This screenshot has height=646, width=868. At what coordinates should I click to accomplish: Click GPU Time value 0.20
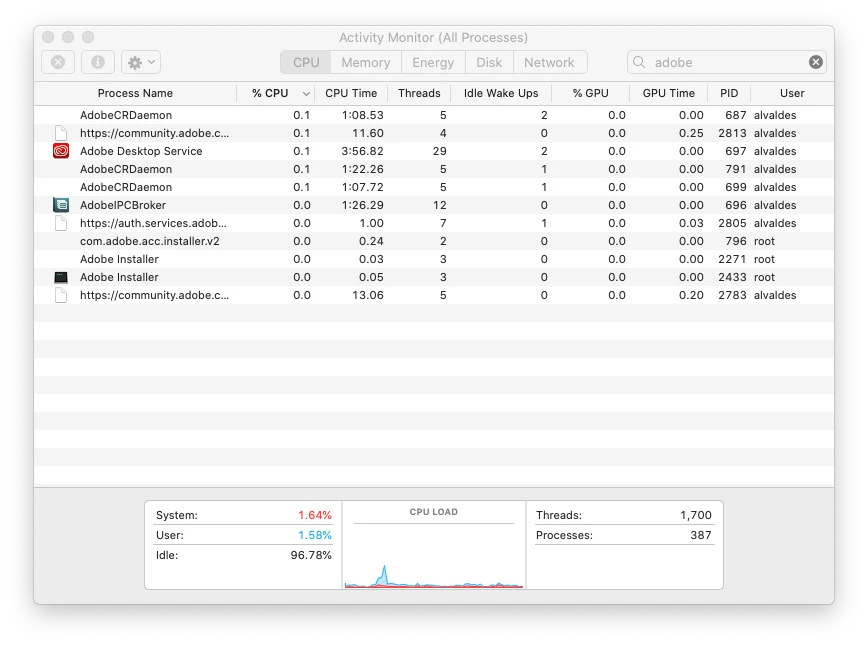point(691,295)
